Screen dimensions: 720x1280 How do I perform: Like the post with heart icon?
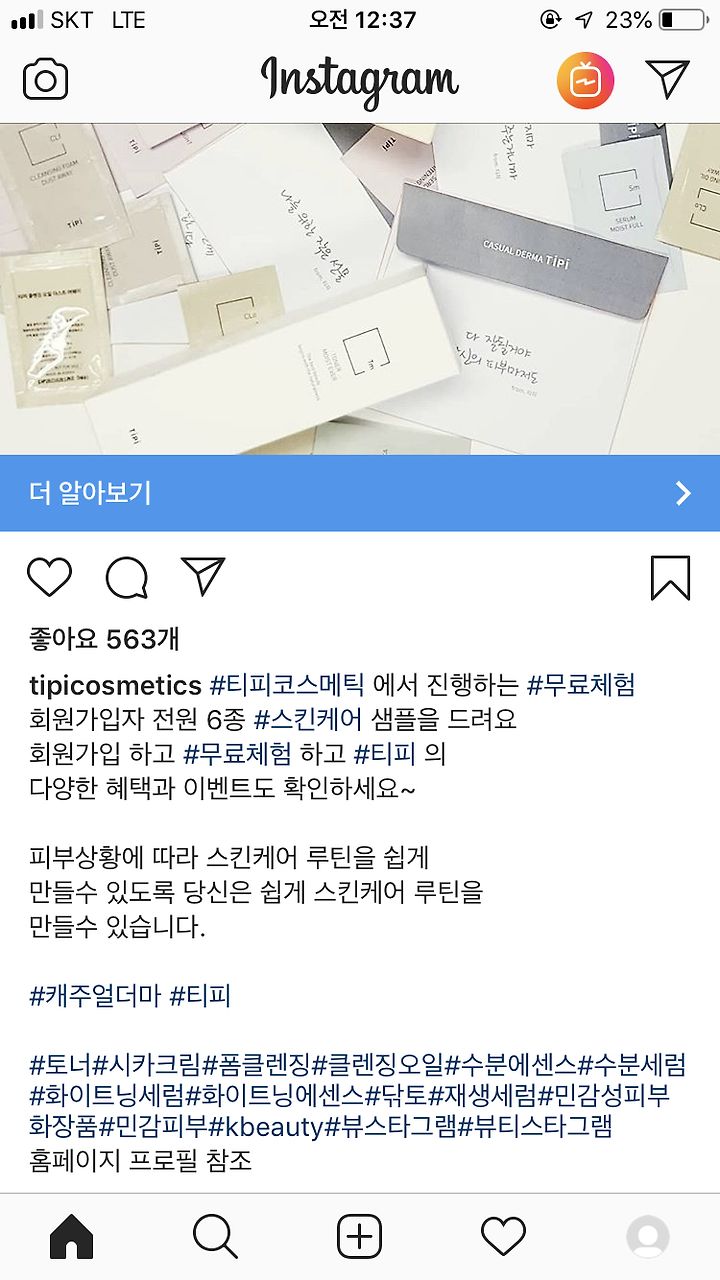pos(49,577)
